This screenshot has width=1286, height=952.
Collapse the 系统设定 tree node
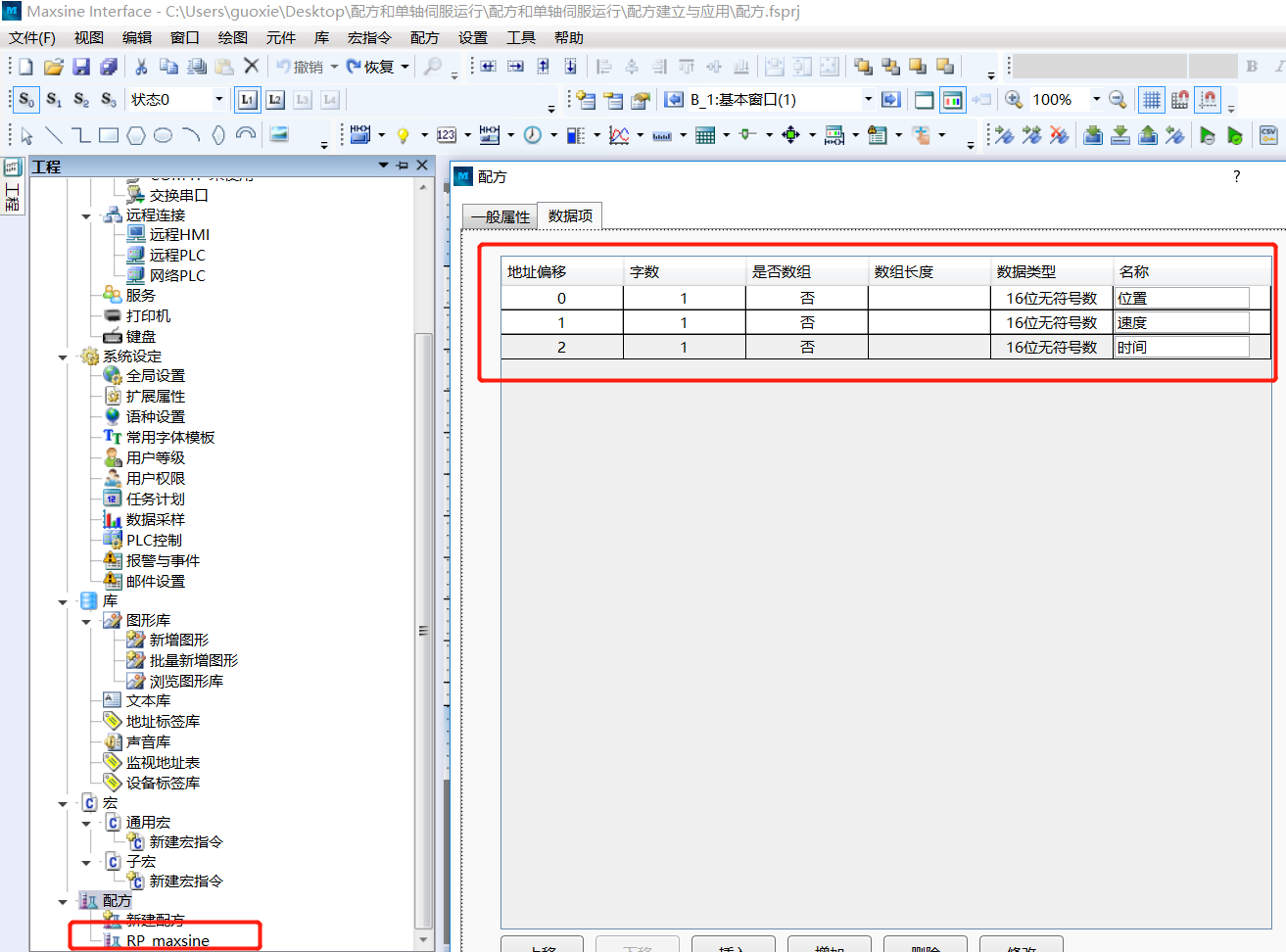coord(63,357)
